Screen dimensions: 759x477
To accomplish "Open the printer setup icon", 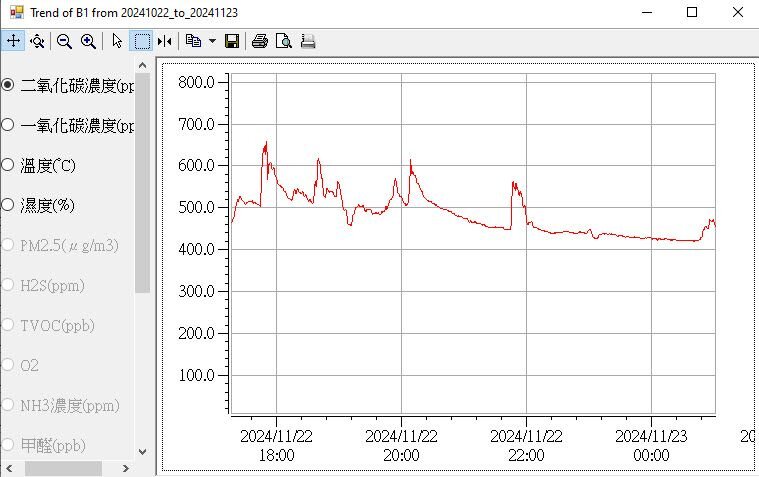I will 308,41.
